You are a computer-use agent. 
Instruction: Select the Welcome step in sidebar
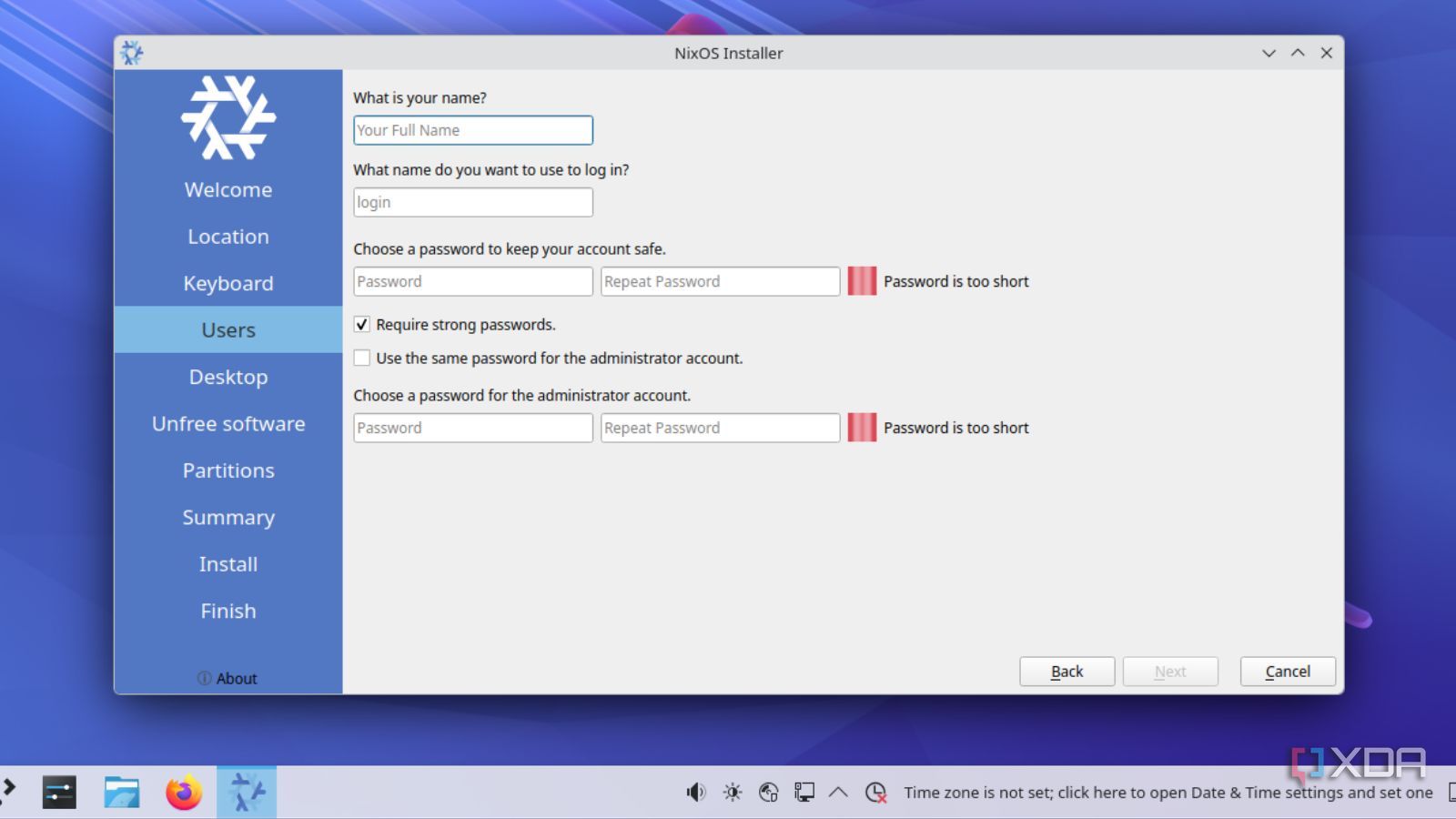point(228,189)
